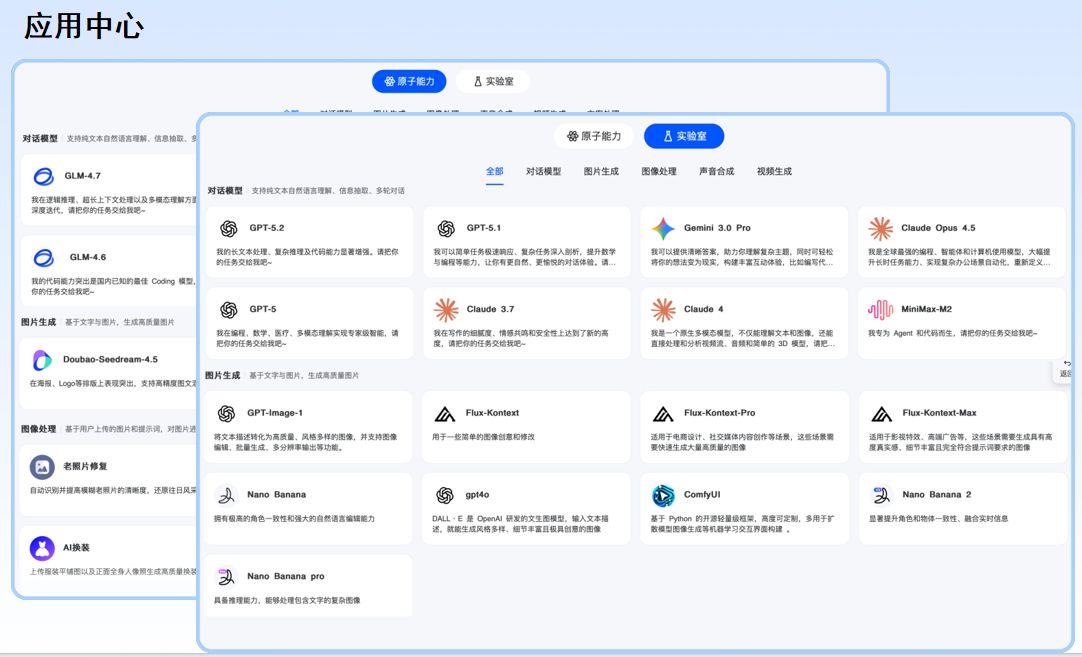Open the 对话模型 filter tab

[544, 171]
